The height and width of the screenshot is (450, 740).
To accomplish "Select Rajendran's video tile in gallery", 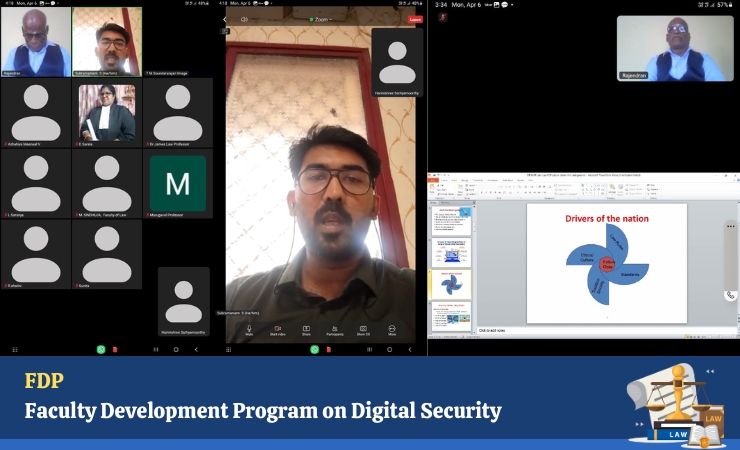I will tap(35, 41).
